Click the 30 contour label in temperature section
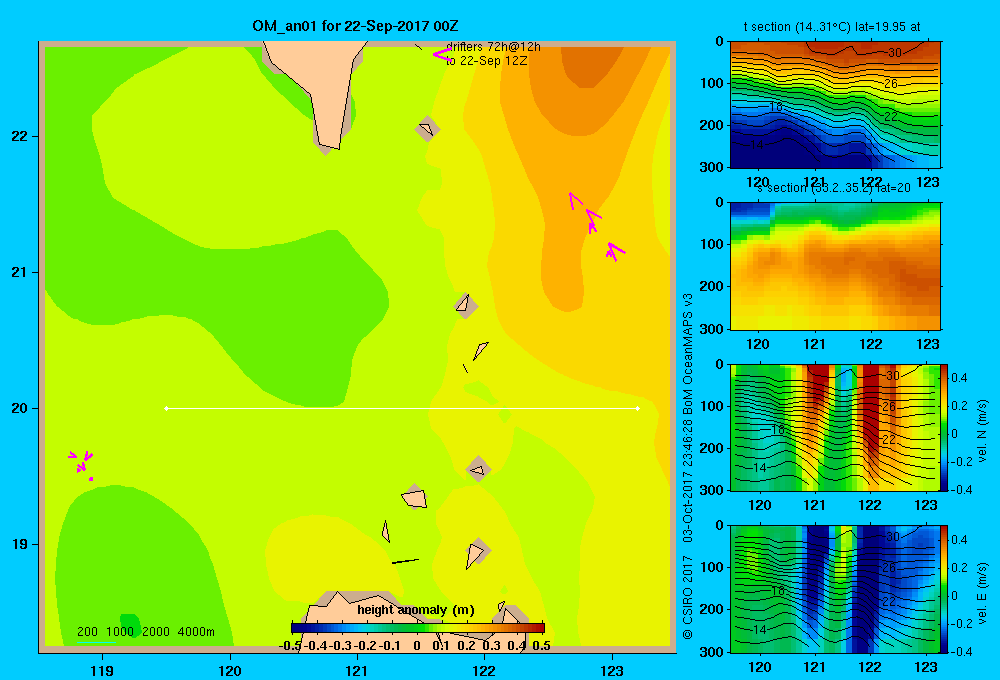 click(x=895, y=52)
